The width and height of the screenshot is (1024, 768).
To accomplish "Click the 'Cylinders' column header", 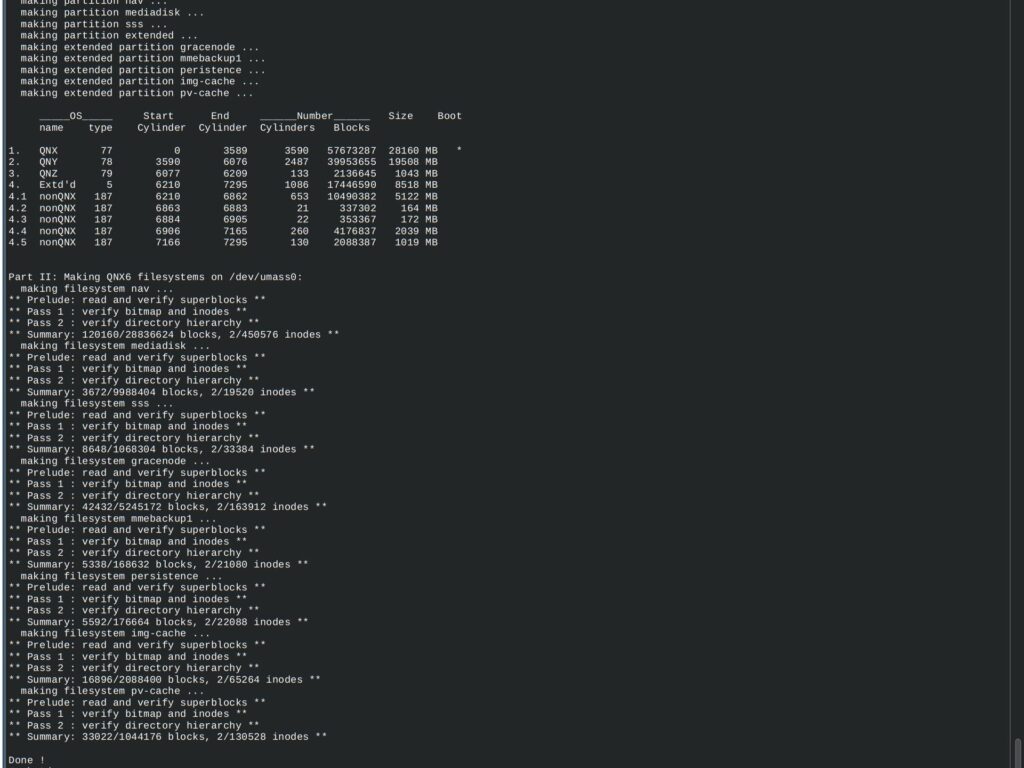I will 287,127.
